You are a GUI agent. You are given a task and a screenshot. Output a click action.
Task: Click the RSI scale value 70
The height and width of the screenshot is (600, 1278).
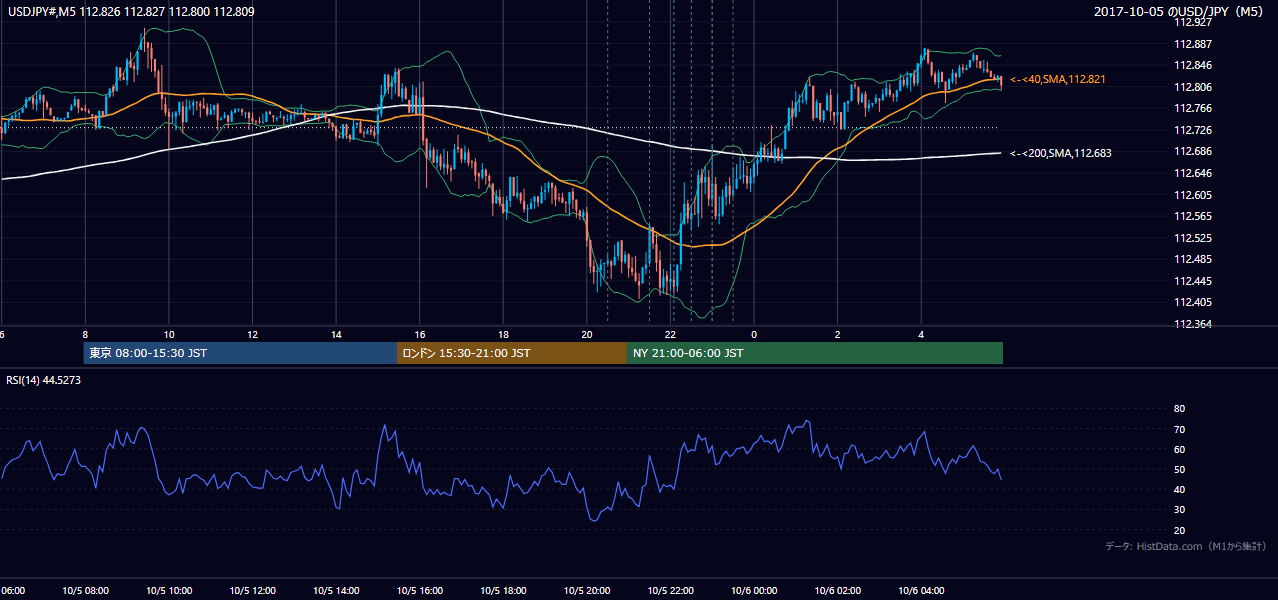click(1180, 429)
